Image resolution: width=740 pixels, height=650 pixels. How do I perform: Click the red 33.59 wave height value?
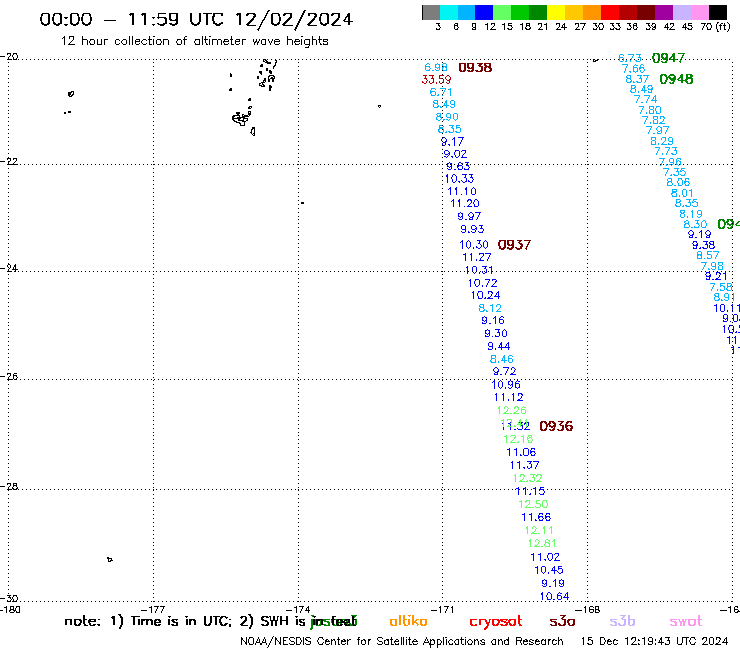[x=436, y=79]
